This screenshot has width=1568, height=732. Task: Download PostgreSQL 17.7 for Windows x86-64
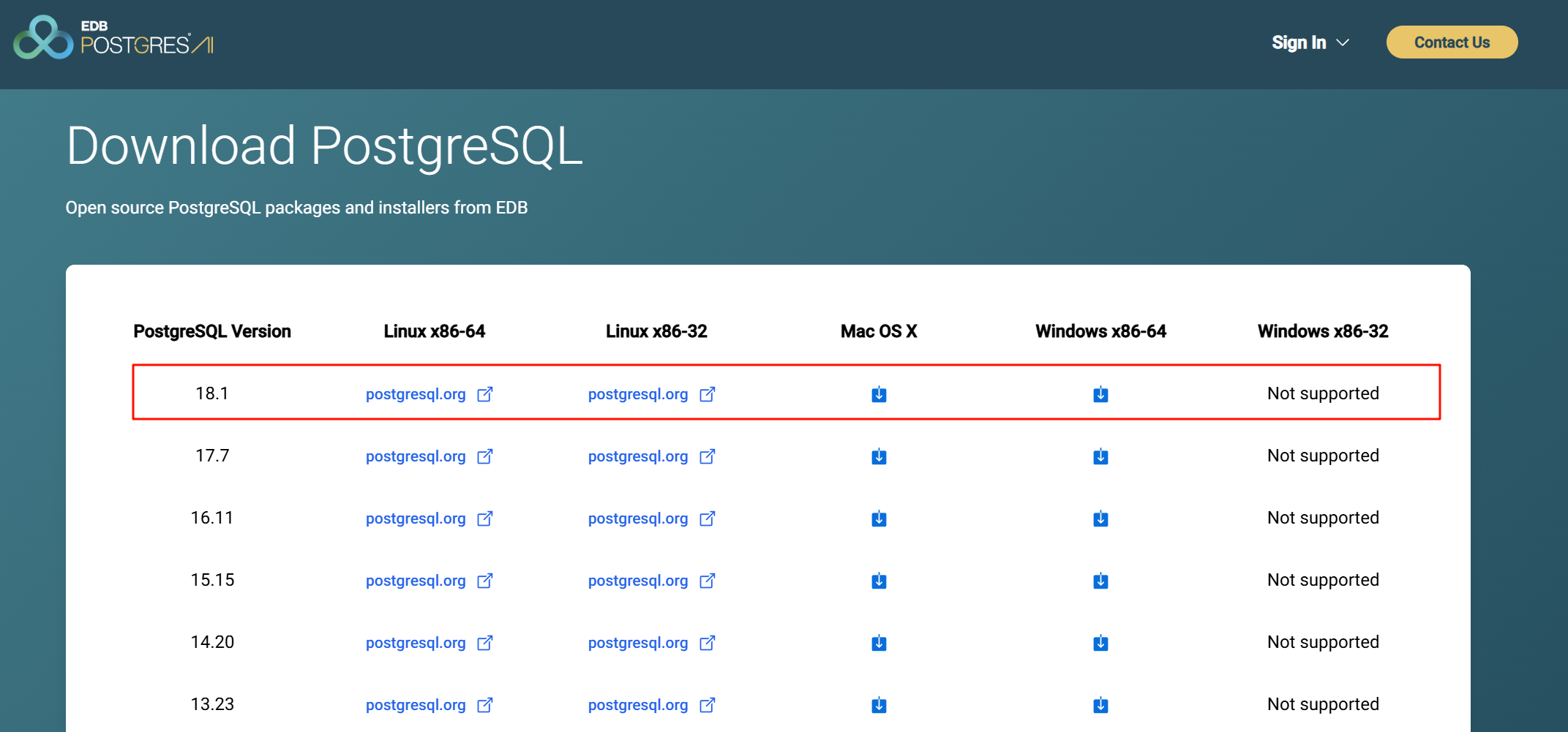1100,457
